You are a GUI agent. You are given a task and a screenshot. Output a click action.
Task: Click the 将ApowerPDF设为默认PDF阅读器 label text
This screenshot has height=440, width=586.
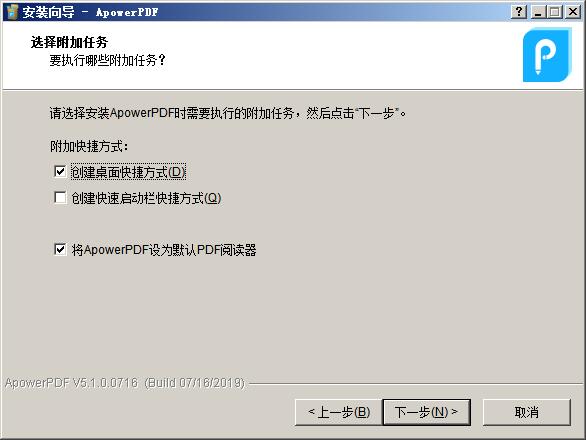click(164, 250)
